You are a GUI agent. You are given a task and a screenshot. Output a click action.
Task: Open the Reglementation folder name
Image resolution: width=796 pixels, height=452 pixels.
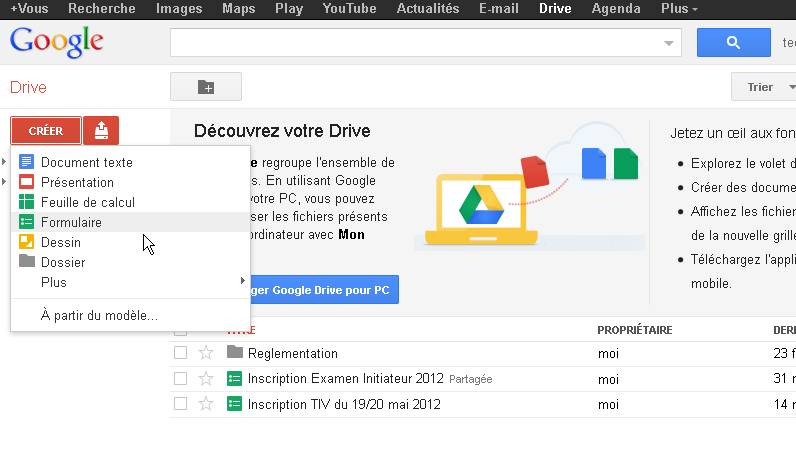292,353
